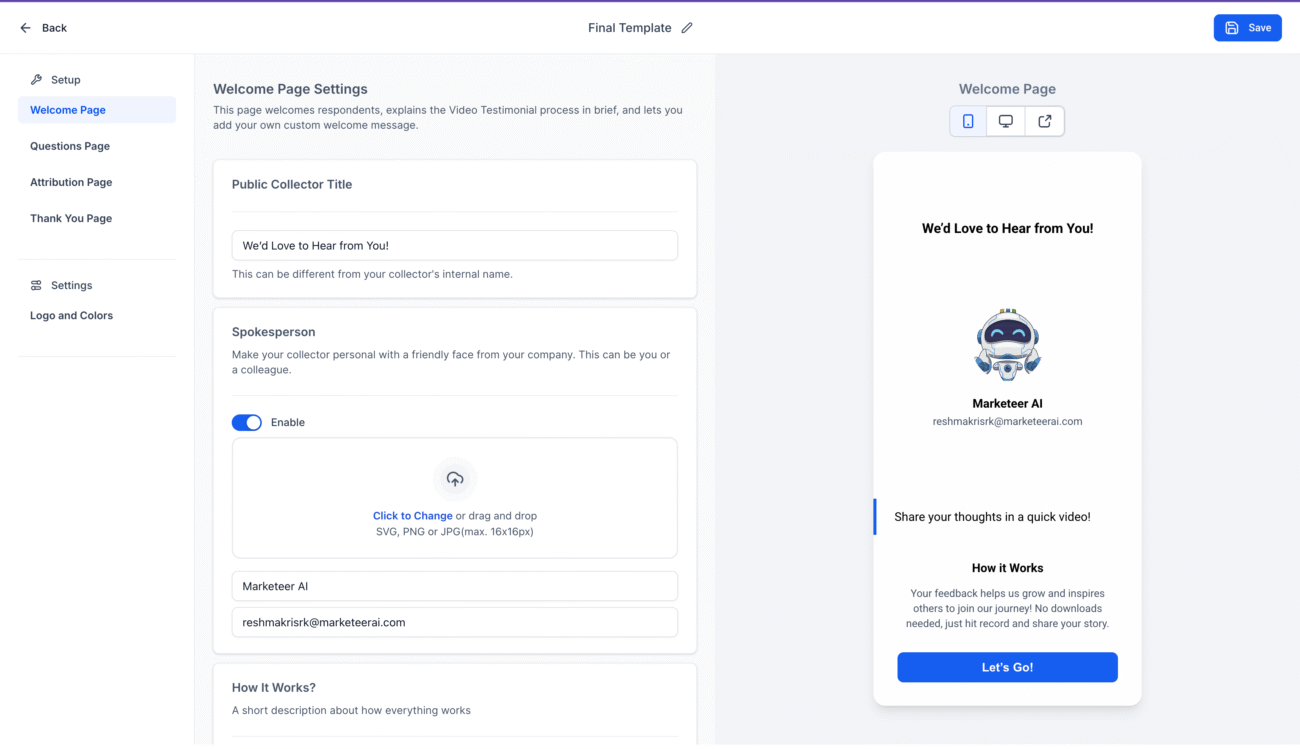Select the mobile preview icon
The width and height of the screenshot is (1300, 749).
(x=967, y=120)
